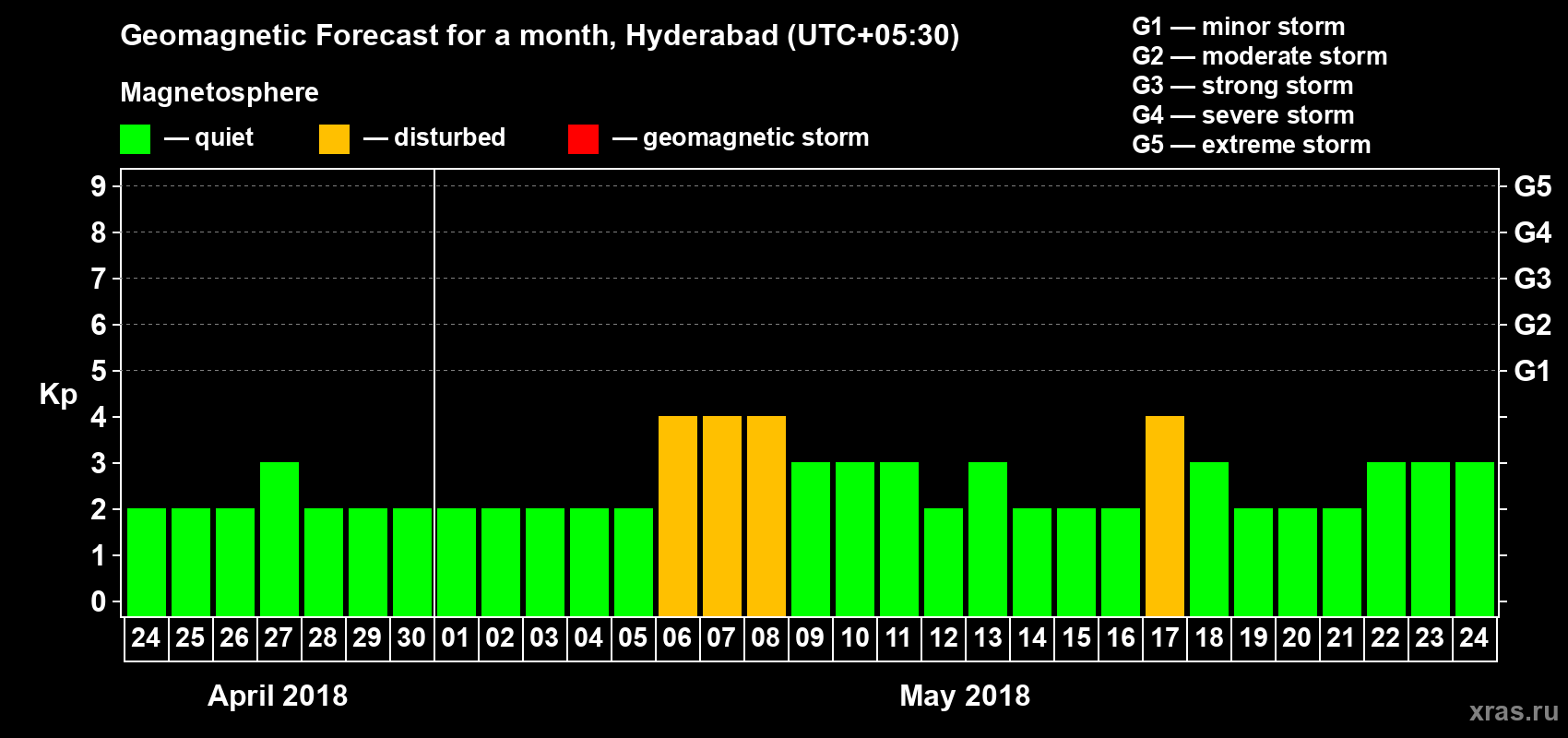The height and width of the screenshot is (738, 1568).
Task: Click the orange disturbed legend swatch
Action: pos(334,139)
